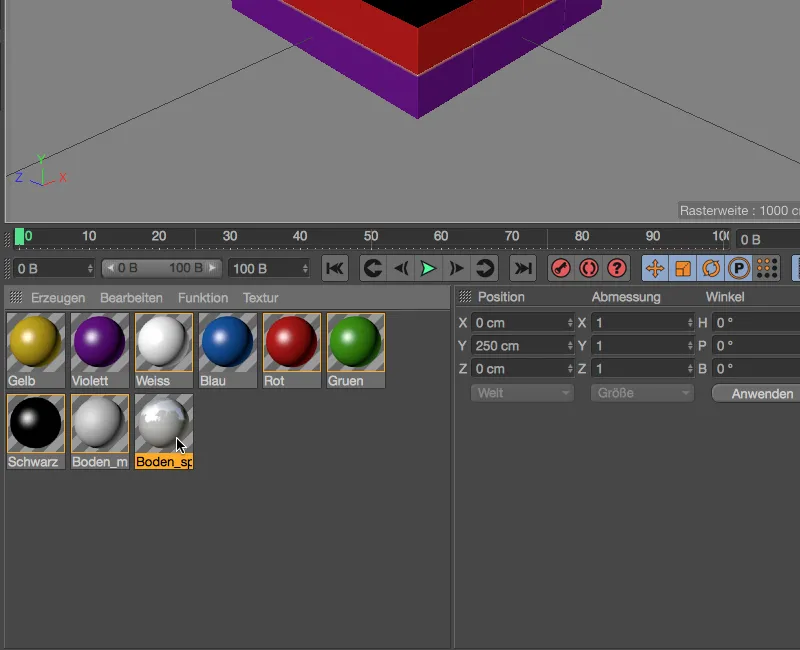Click the Position Y field showing 250 cm

(522, 346)
